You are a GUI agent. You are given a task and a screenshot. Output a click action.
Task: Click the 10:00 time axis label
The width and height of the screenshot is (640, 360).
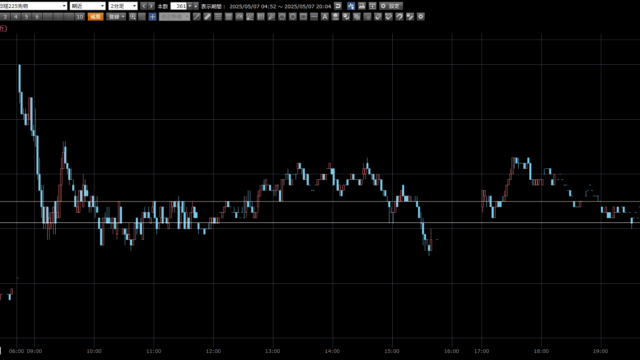(x=94, y=351)
